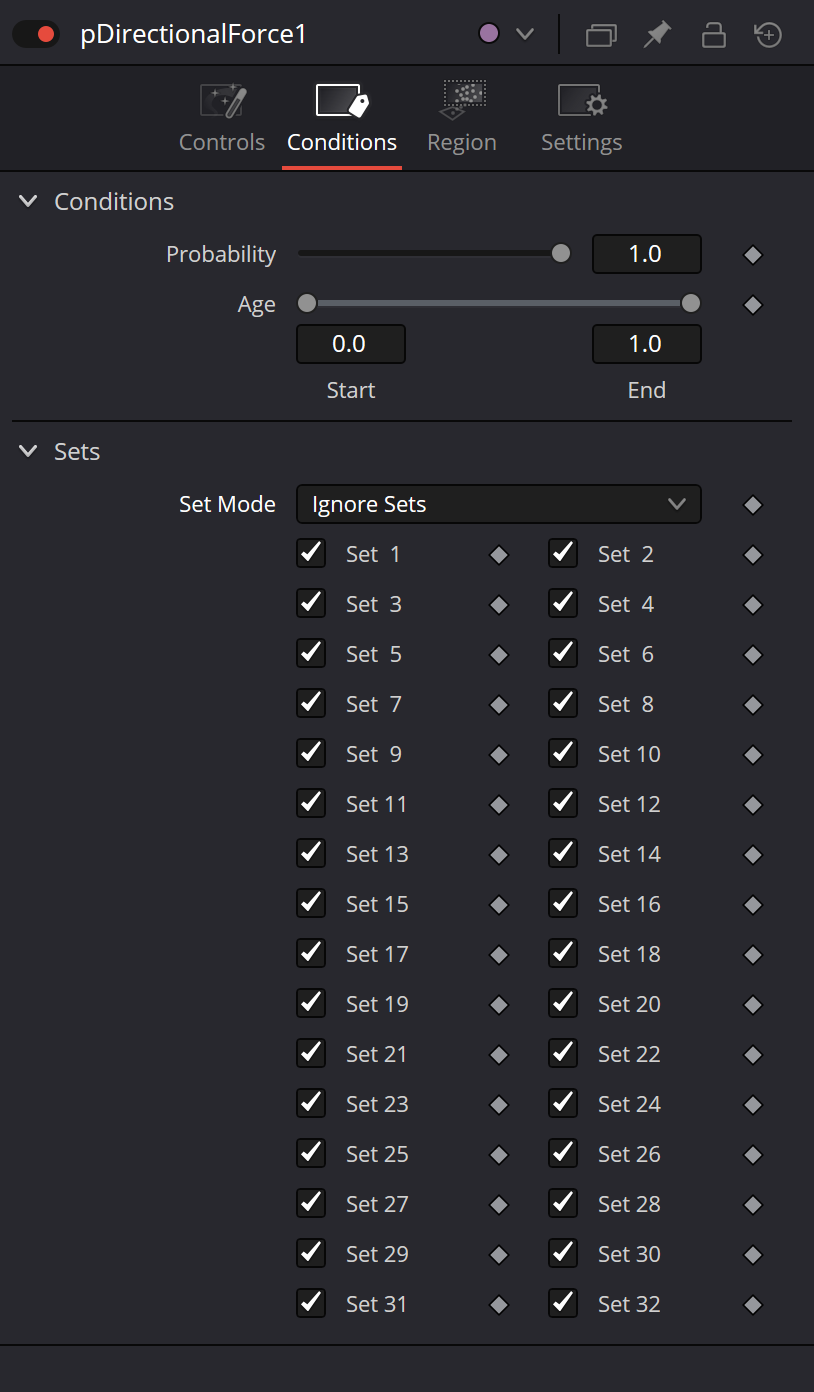814x1392 pixels.
Task: Click the Age range end handle
Action: (691, 303)
